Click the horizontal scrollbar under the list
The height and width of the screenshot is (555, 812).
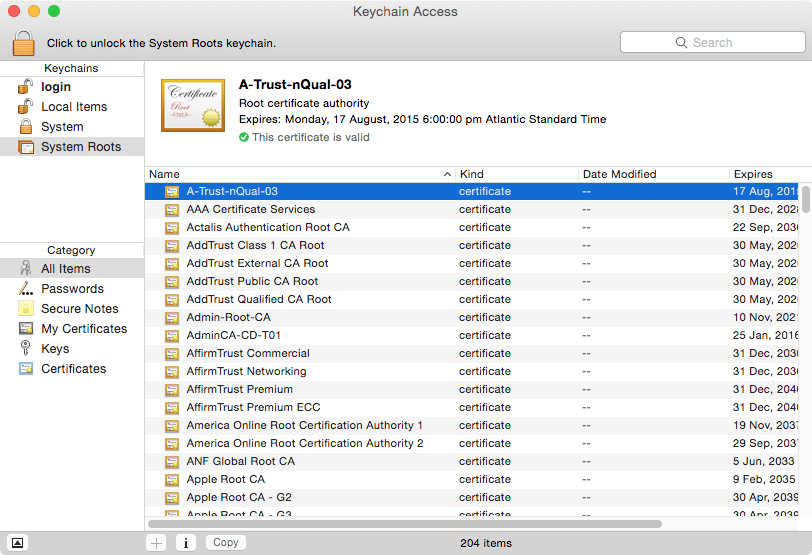[x=404, y=523]
